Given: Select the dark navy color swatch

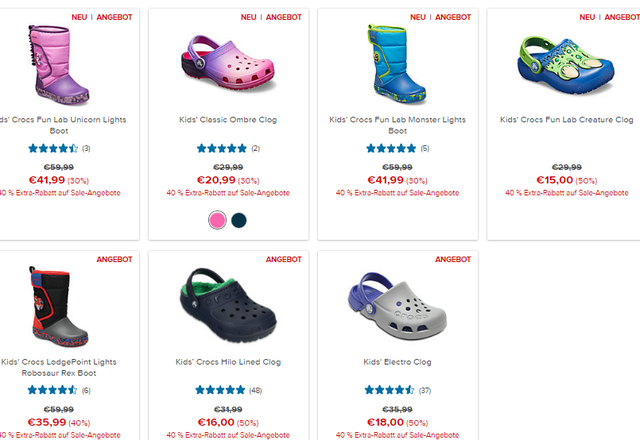Looking at the screenshot, I should [x=239, y=220].
